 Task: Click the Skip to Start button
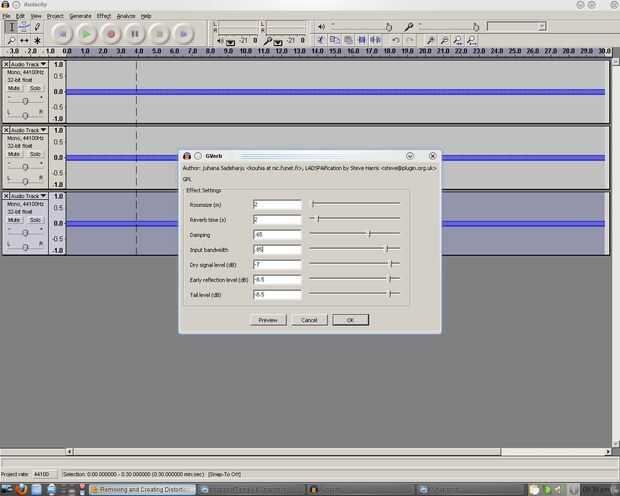pyautogui.click(x=62, y=34)
